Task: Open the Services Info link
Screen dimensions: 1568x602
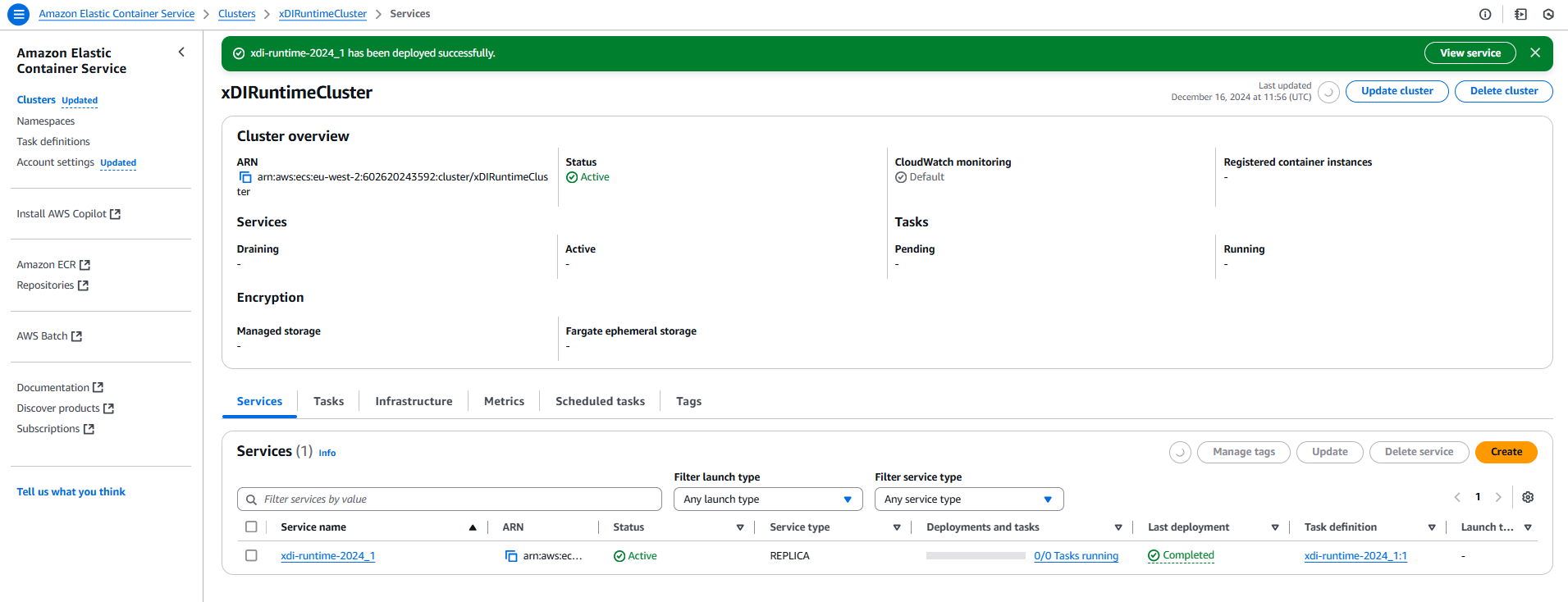Action: 327,453
